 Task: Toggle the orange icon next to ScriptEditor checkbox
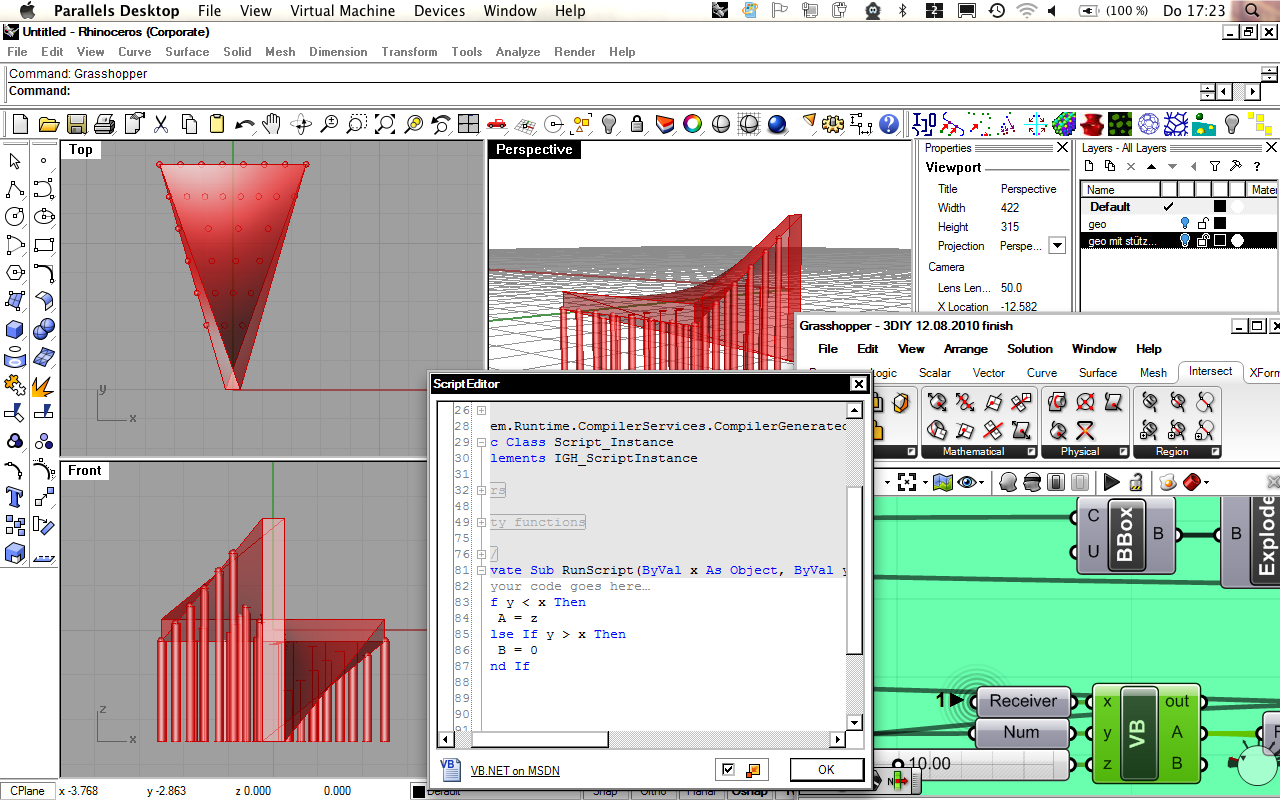pos(753,769)
